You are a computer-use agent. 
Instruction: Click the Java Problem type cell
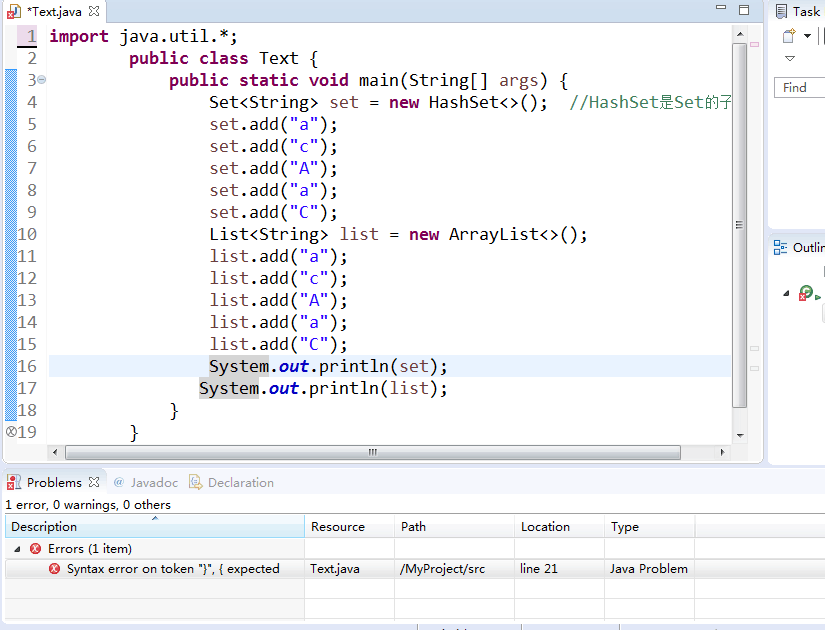pyautogui.click(x=649, y=569)
